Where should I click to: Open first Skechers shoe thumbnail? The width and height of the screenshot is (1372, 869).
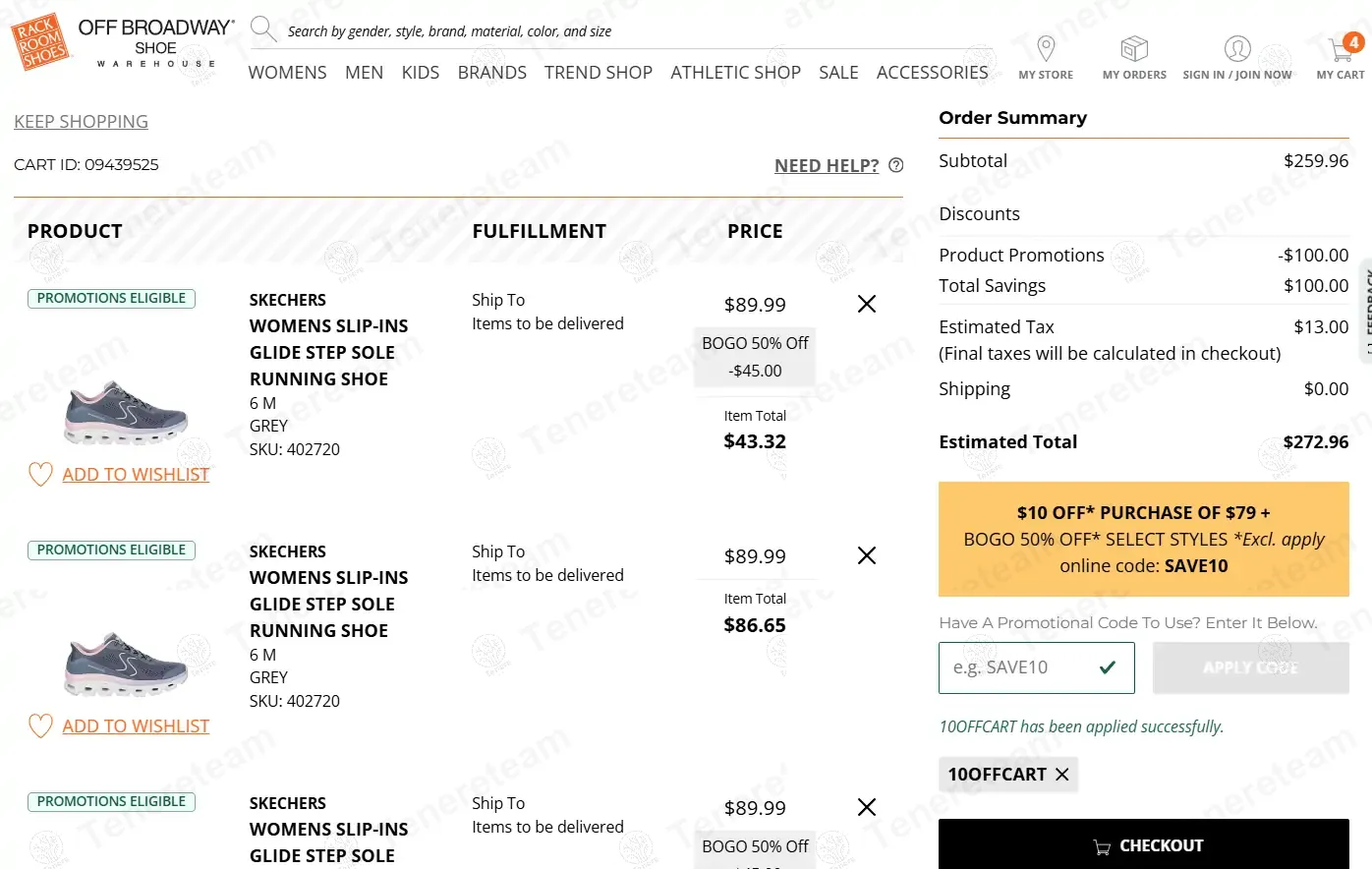pyautogui.click(x=126, y=412)
